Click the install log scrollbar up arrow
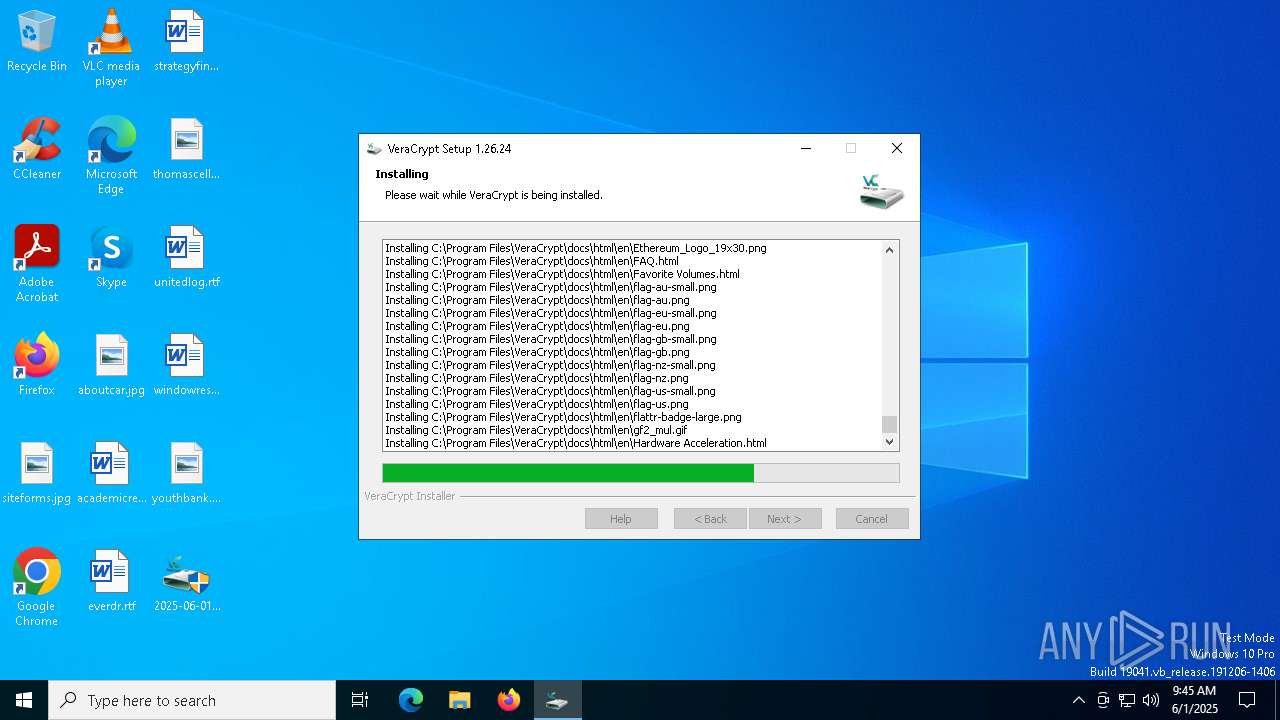The image size is (1280, 720). tap(890, 250)
